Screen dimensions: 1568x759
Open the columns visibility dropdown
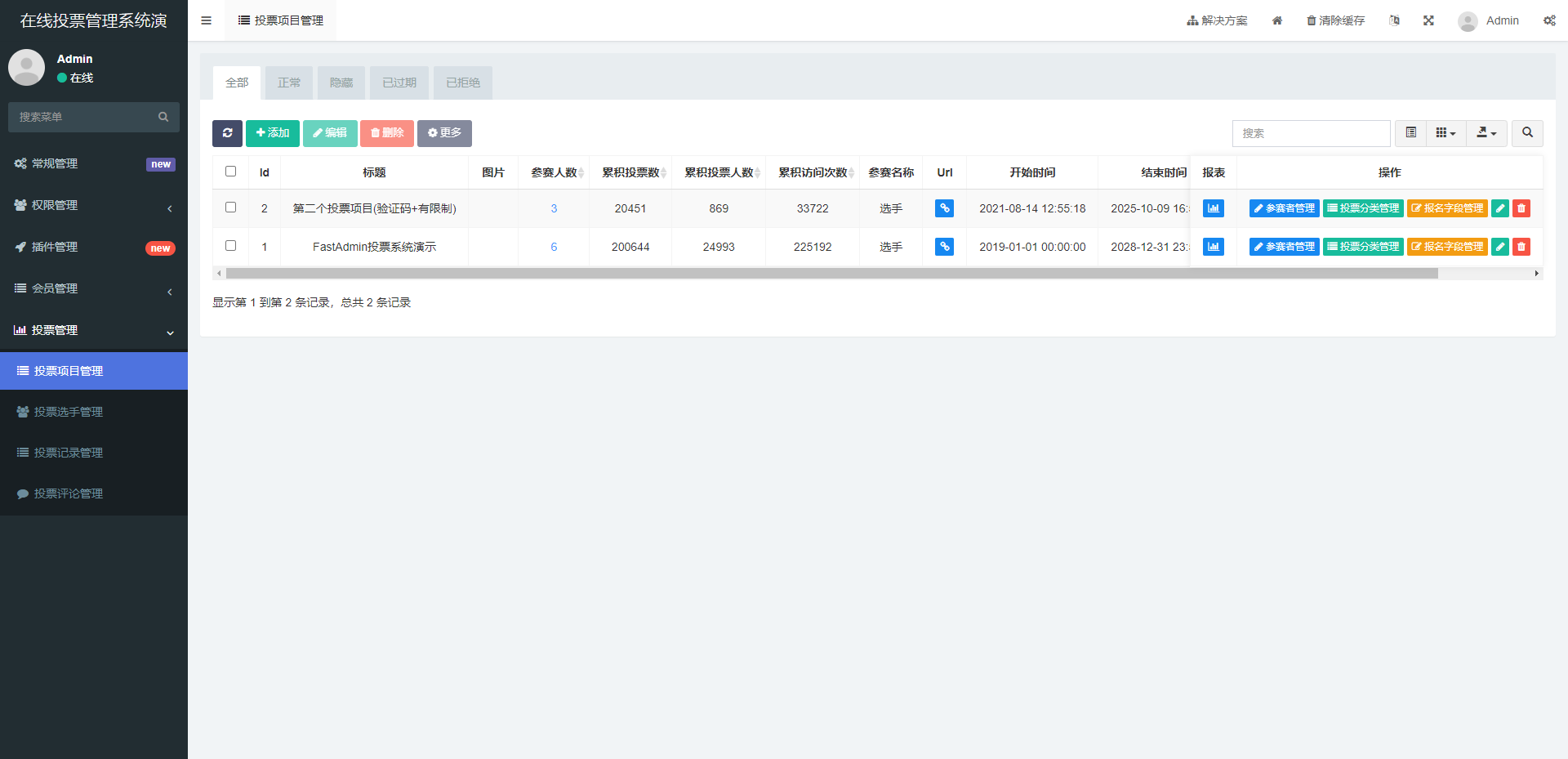1445,133
